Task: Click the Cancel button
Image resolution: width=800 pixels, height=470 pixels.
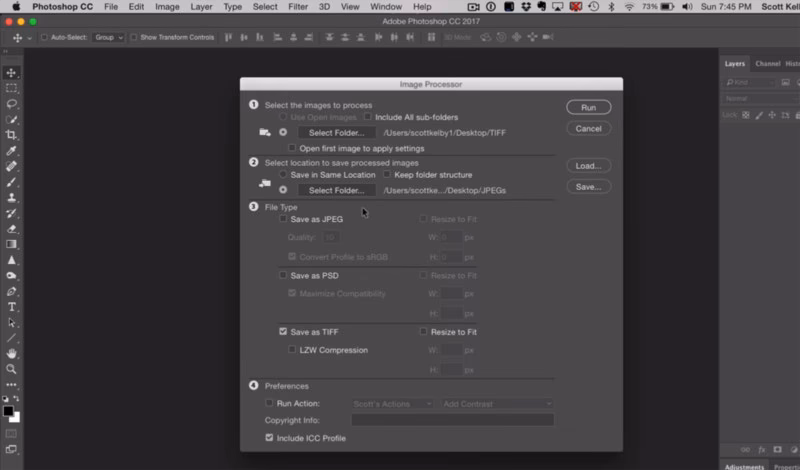Action: point(589,129)
